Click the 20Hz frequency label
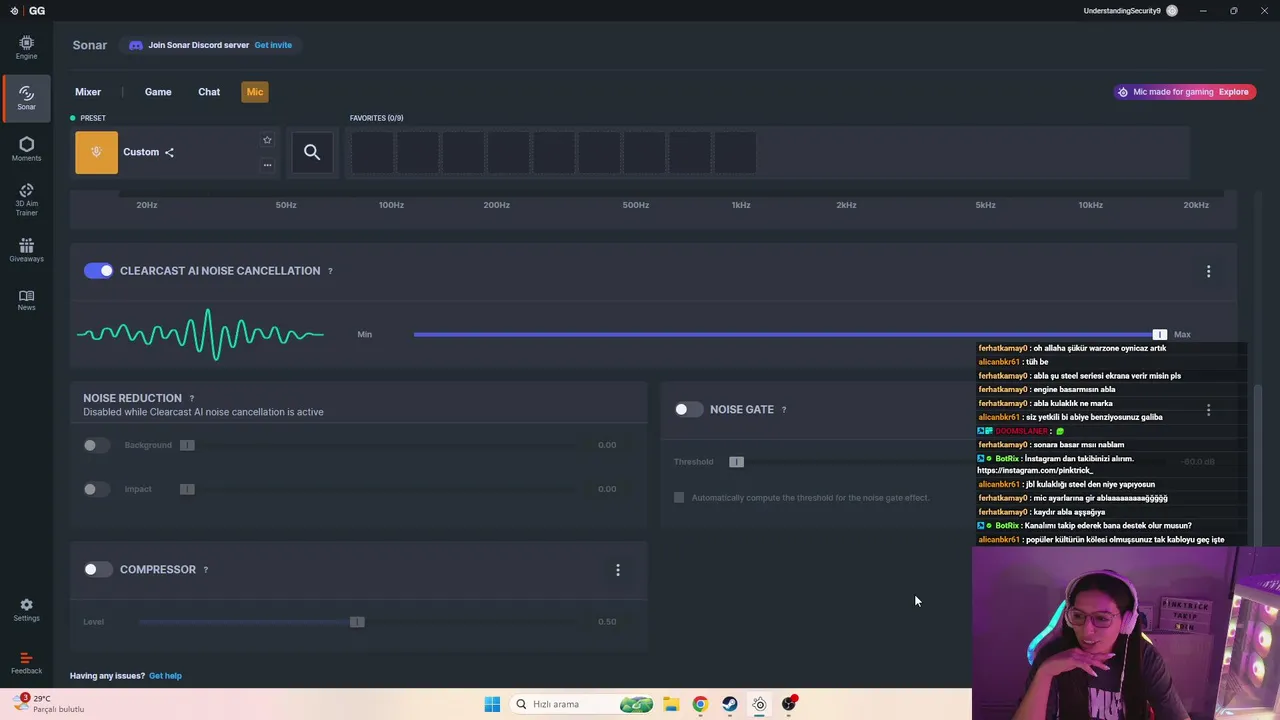This screenshot has height=720, width=1280. coord(147,205)
